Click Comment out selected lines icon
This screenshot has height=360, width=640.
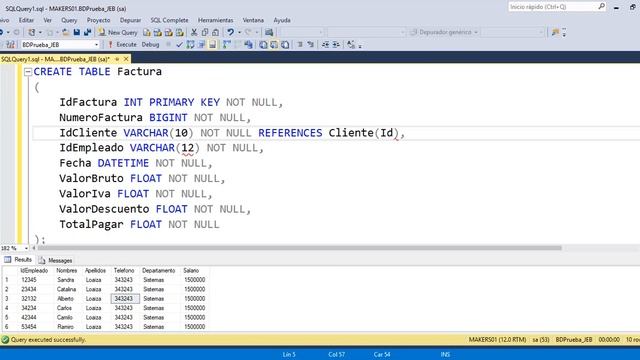[x=300, y=44]
